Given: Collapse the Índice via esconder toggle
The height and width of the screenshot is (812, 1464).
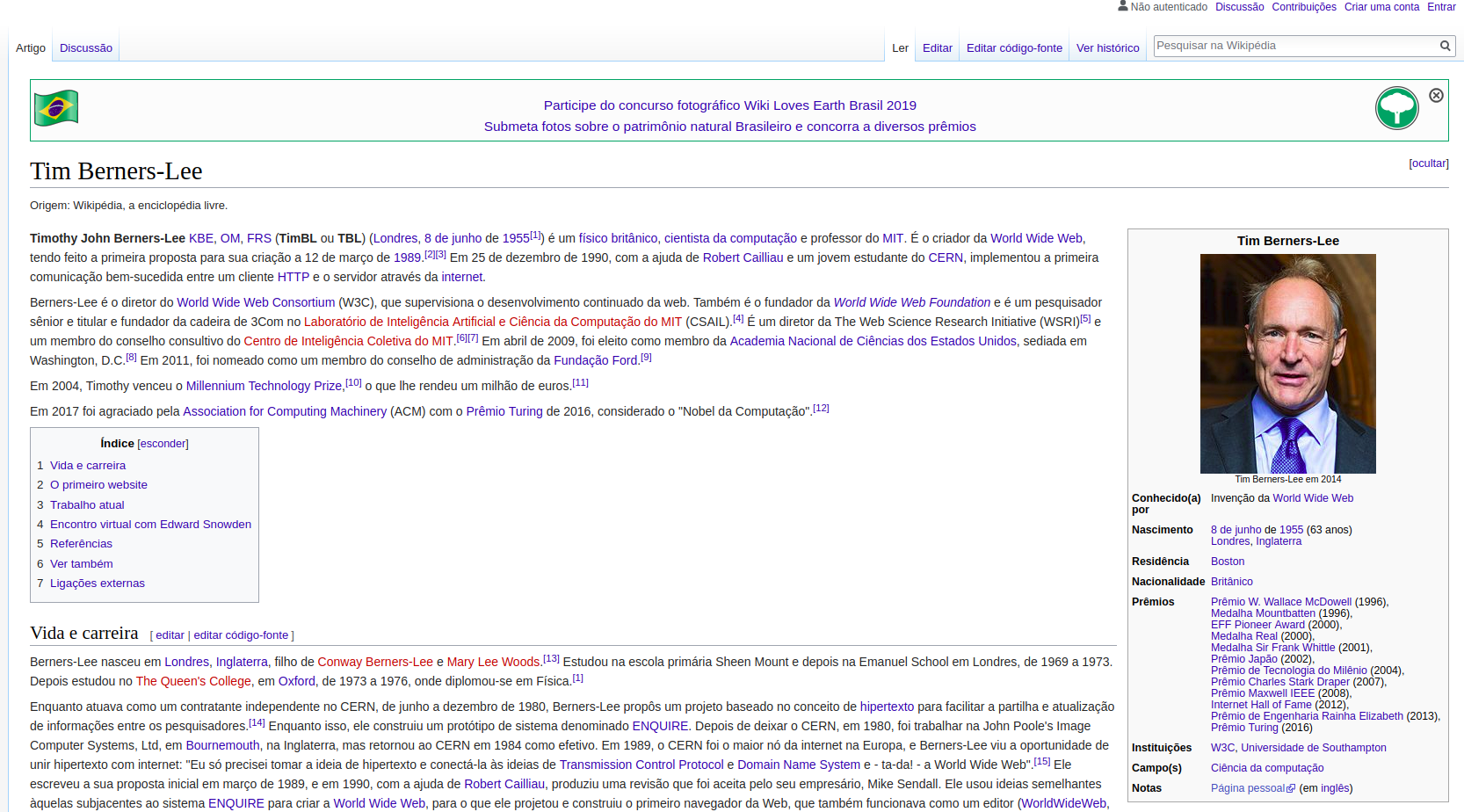Looking at the screenshot, I should 163,444.
